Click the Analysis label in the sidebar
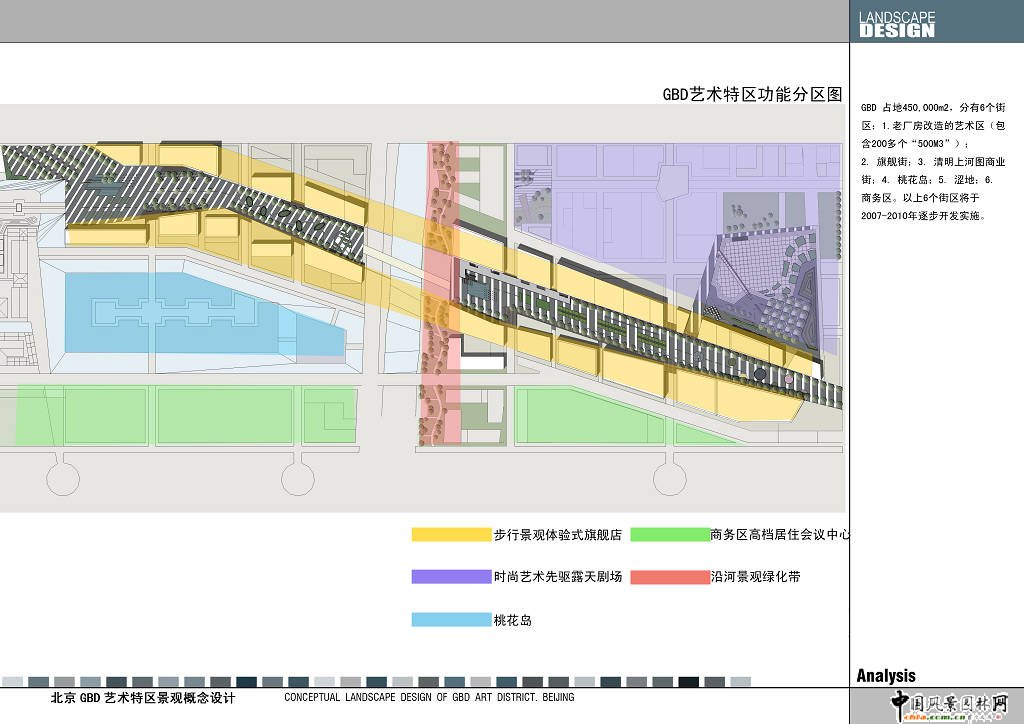 [x=886, y=676]
